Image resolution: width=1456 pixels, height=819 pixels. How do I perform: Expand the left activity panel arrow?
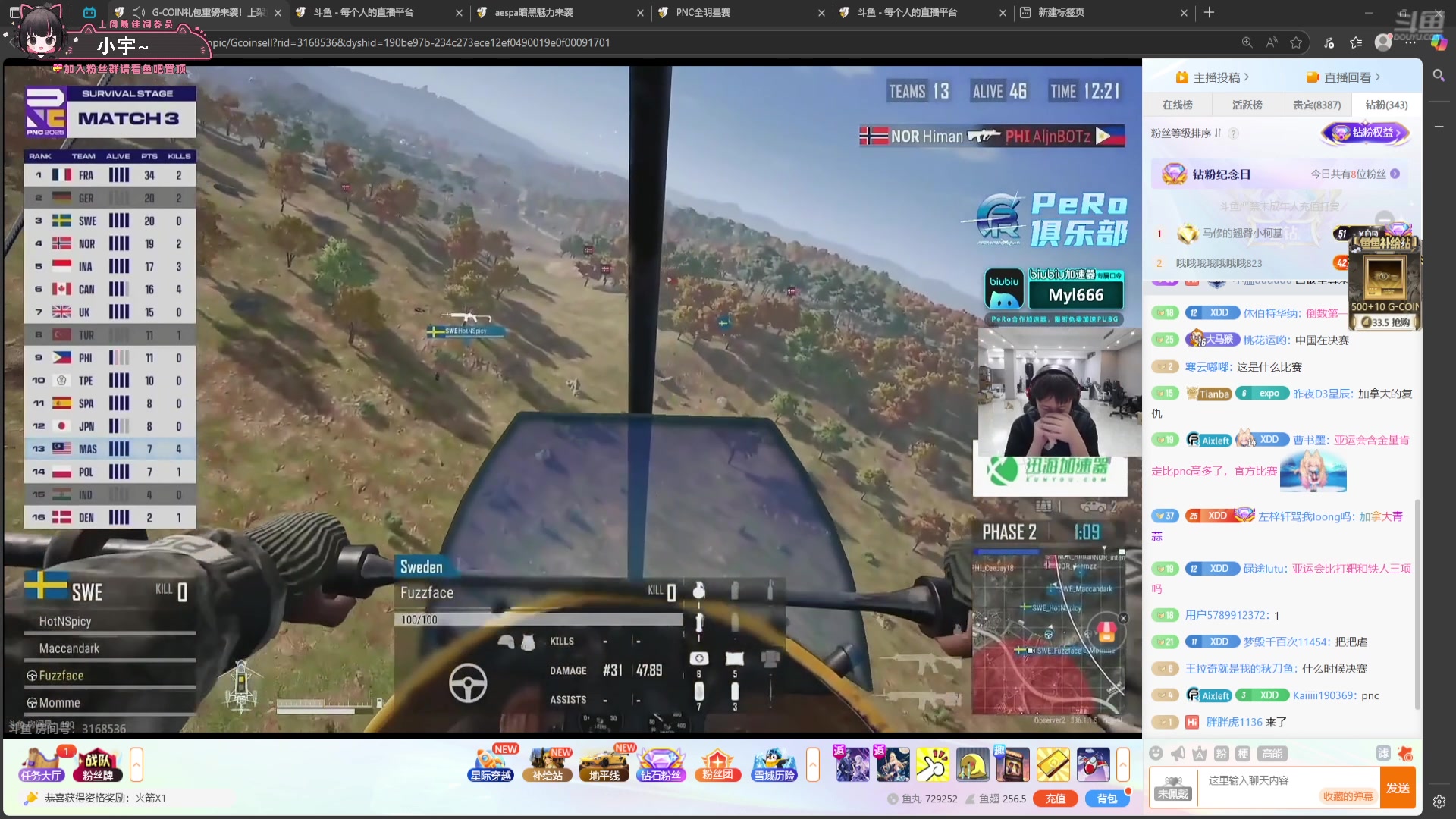[x=136, y=764]
